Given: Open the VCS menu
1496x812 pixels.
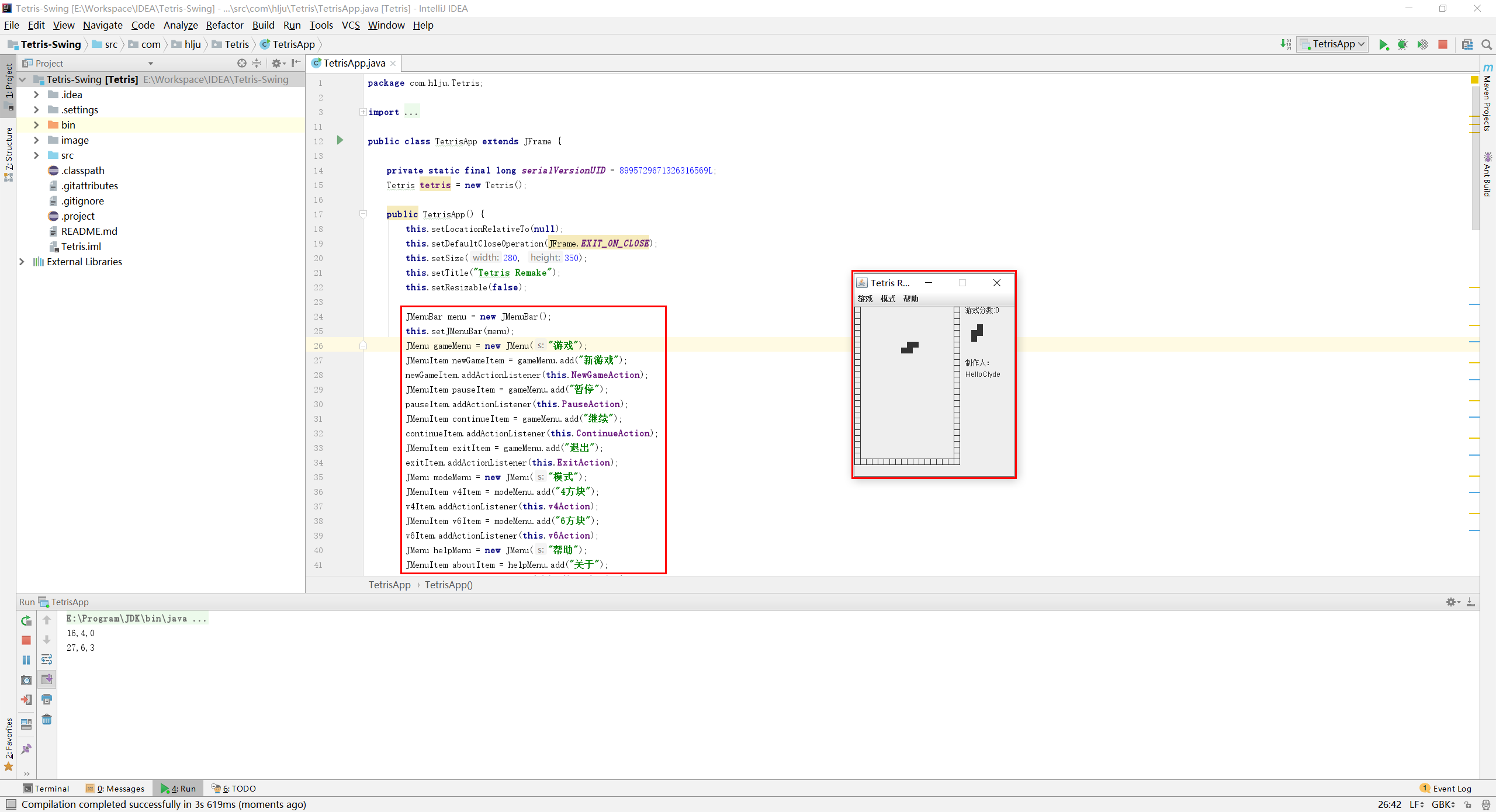Looking at the screenshot, I should tap(351, 25).
